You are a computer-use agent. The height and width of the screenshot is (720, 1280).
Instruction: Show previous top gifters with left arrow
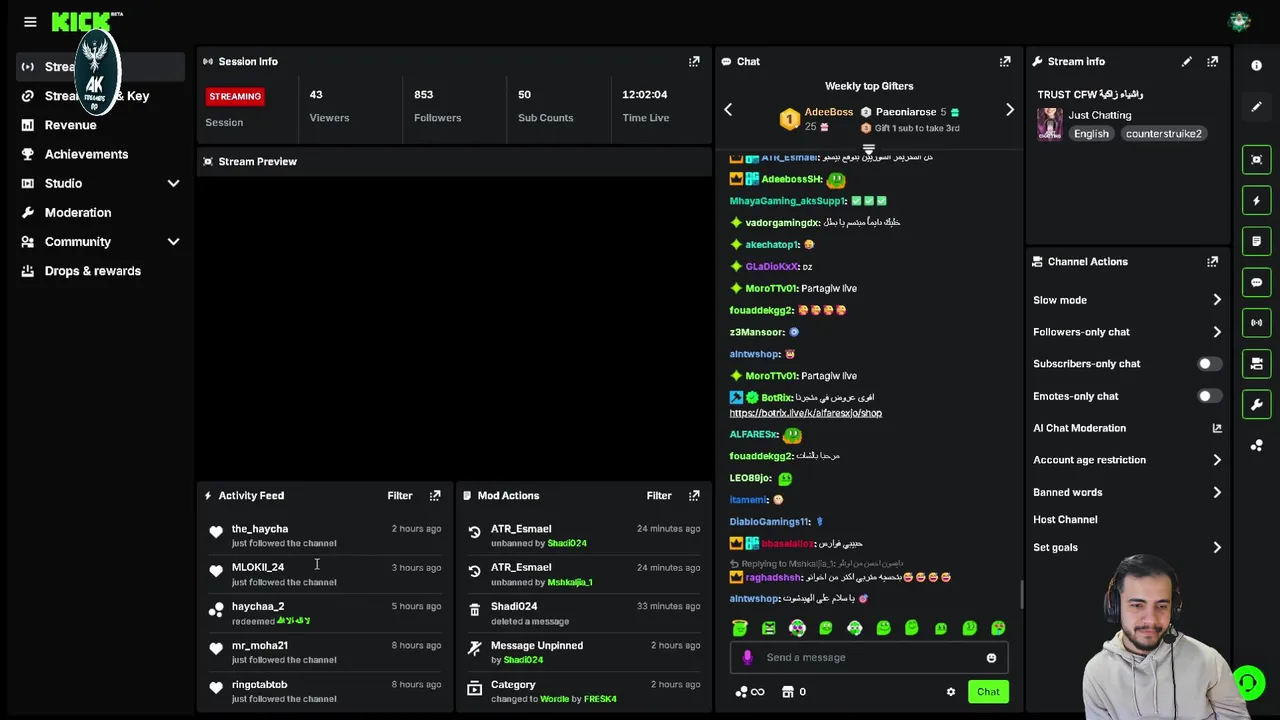pos(728,110)
